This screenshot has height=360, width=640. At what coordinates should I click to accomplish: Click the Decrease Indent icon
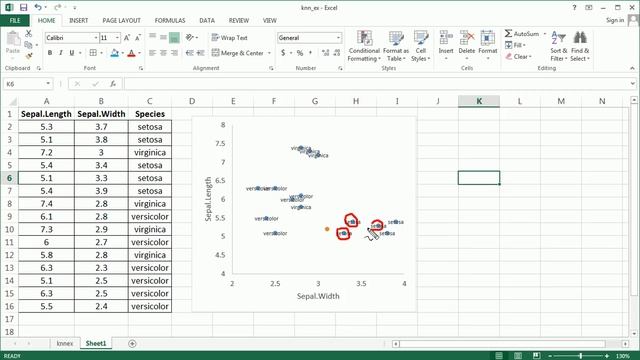189,53
